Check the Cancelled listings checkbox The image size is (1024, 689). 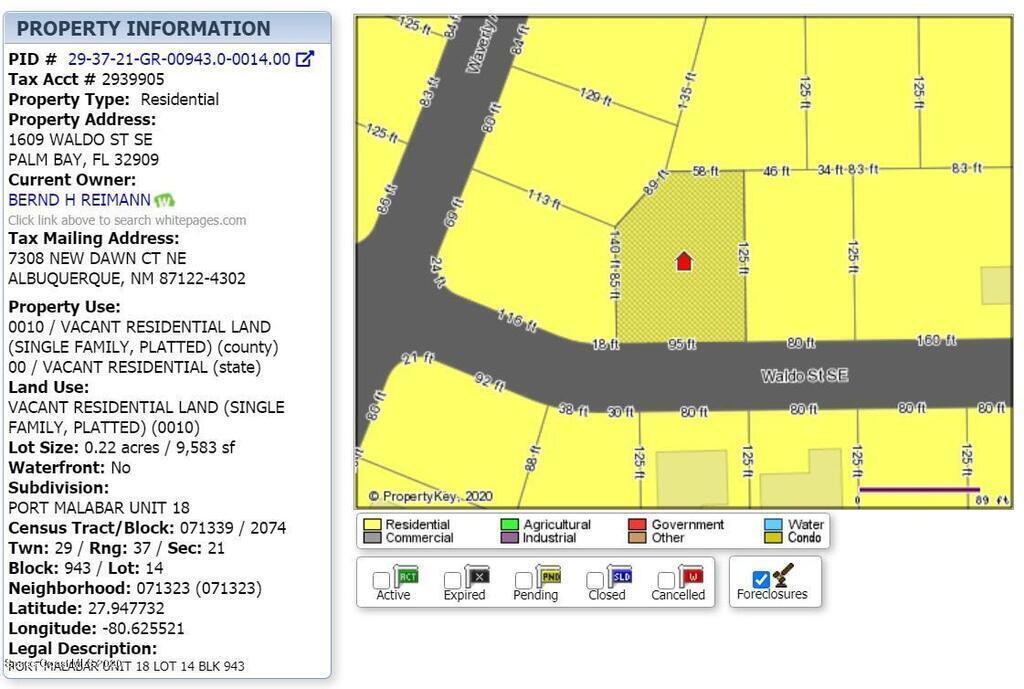(666, 580)
